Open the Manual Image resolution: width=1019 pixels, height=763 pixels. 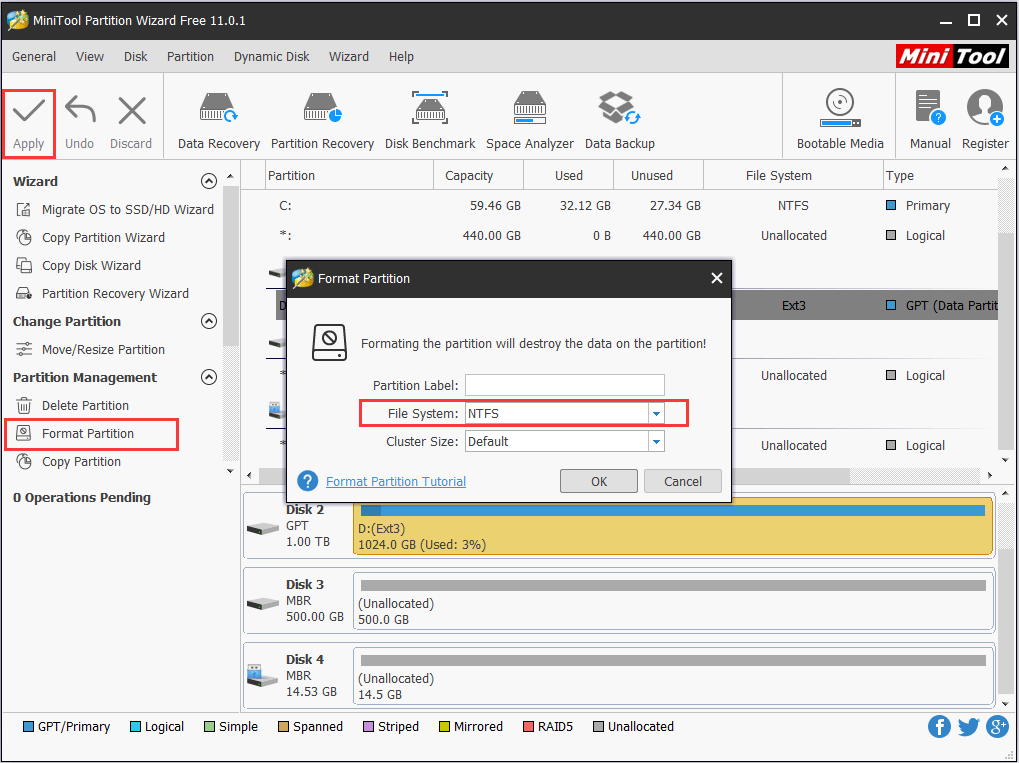tap(929, 121)
